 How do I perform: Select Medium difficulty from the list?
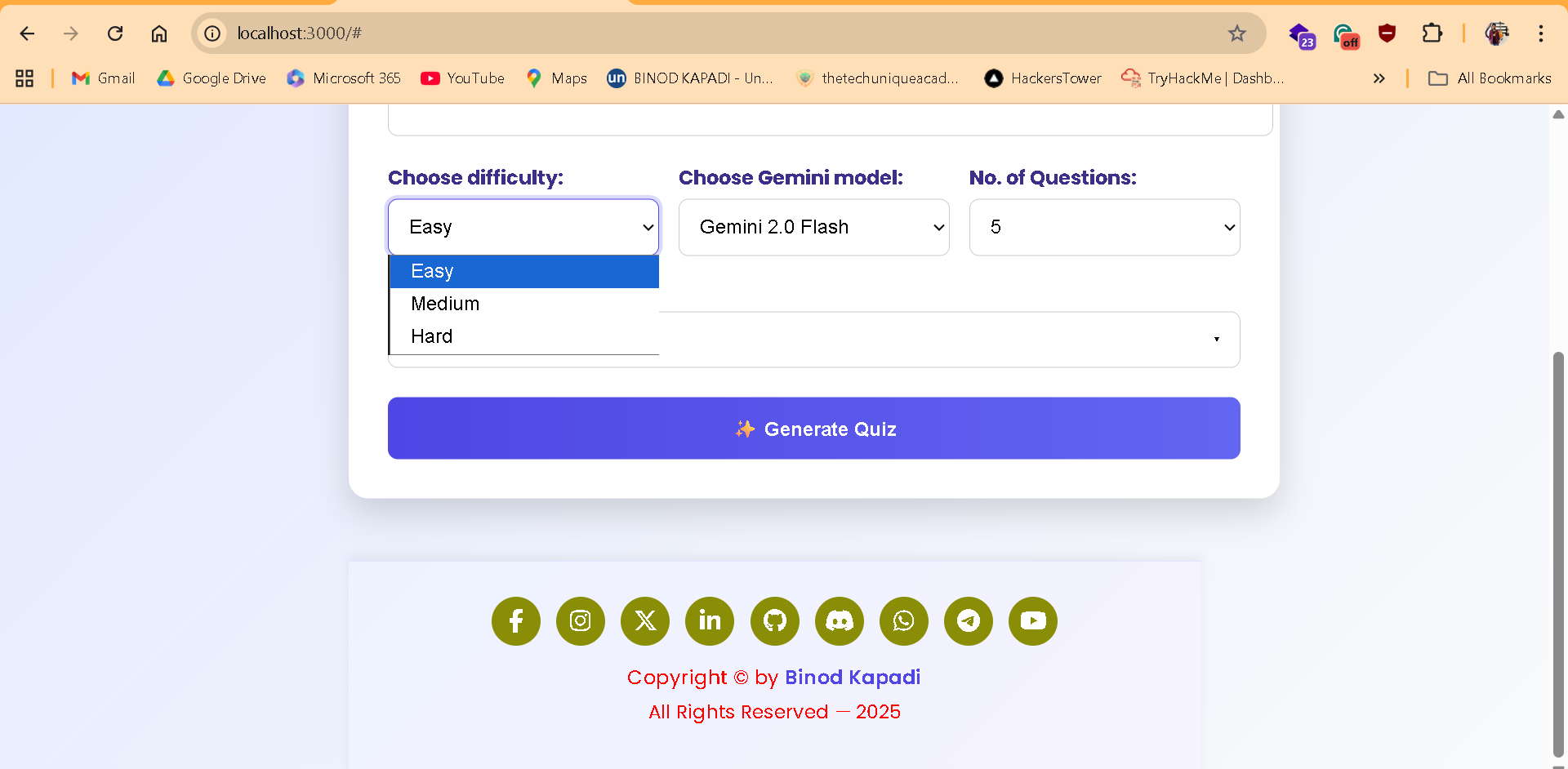pyautogui.click(x=445, y=303)
